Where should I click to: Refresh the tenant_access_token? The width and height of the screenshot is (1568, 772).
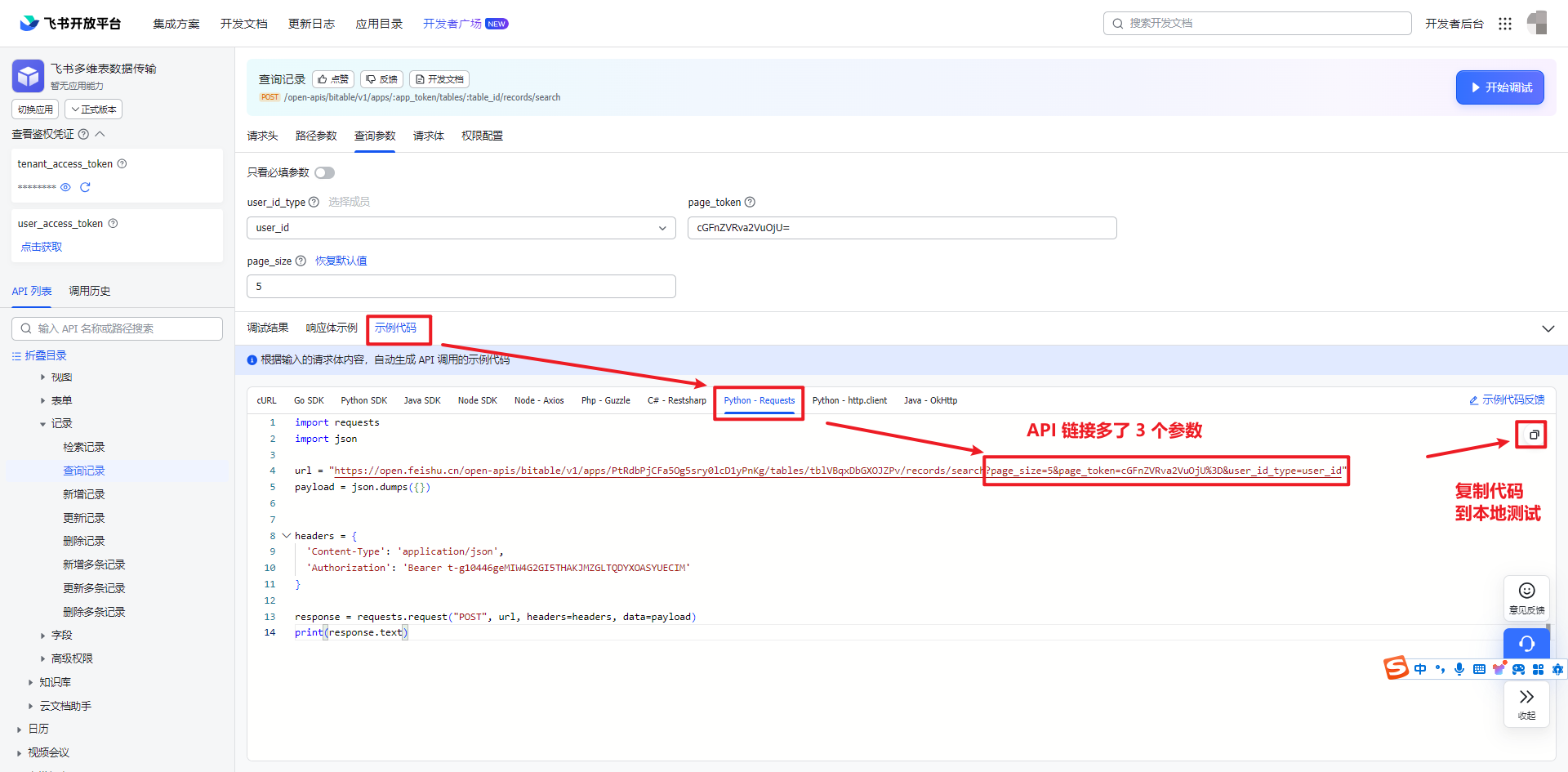pos(85,187)
